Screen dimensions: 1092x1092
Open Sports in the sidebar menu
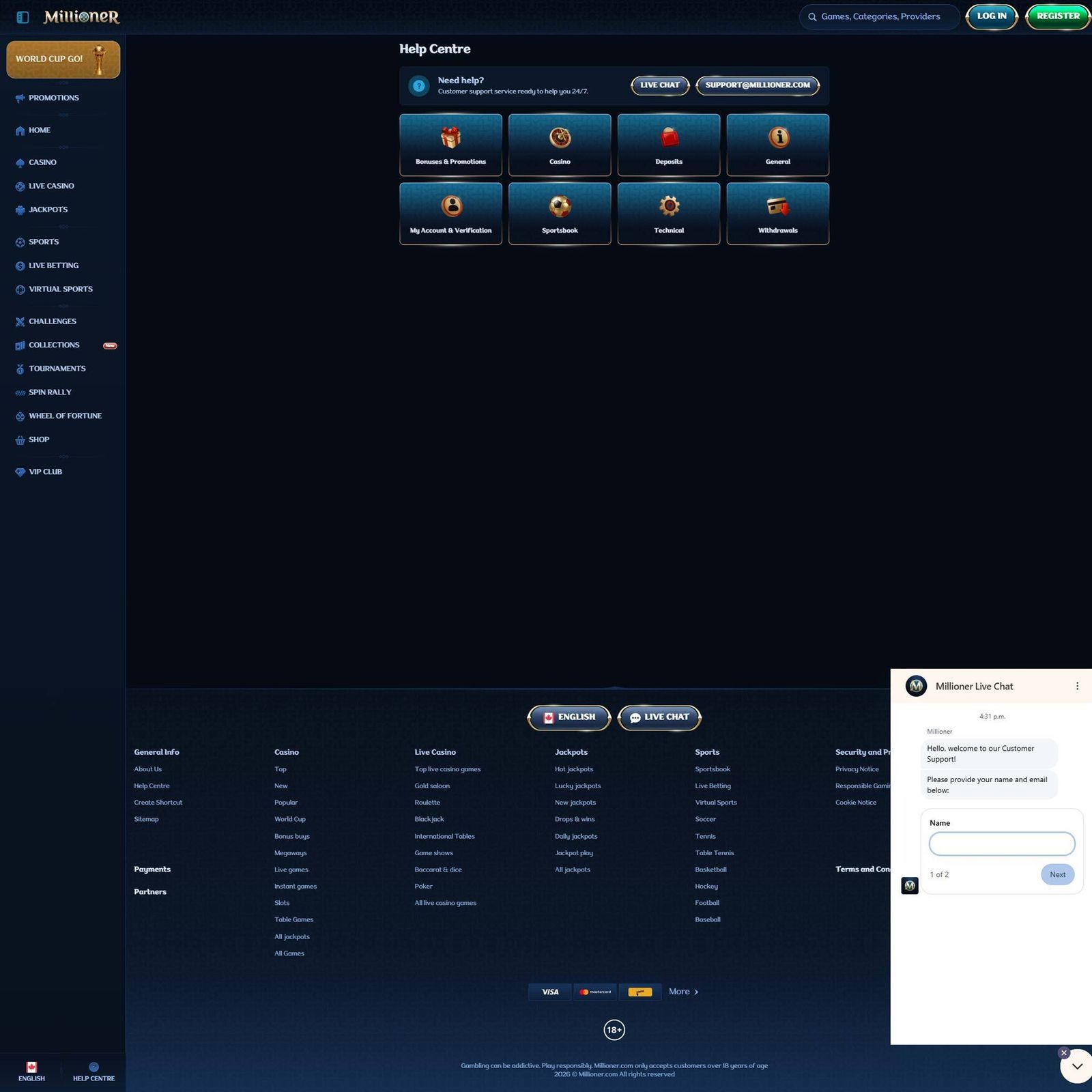coord(44,242)
